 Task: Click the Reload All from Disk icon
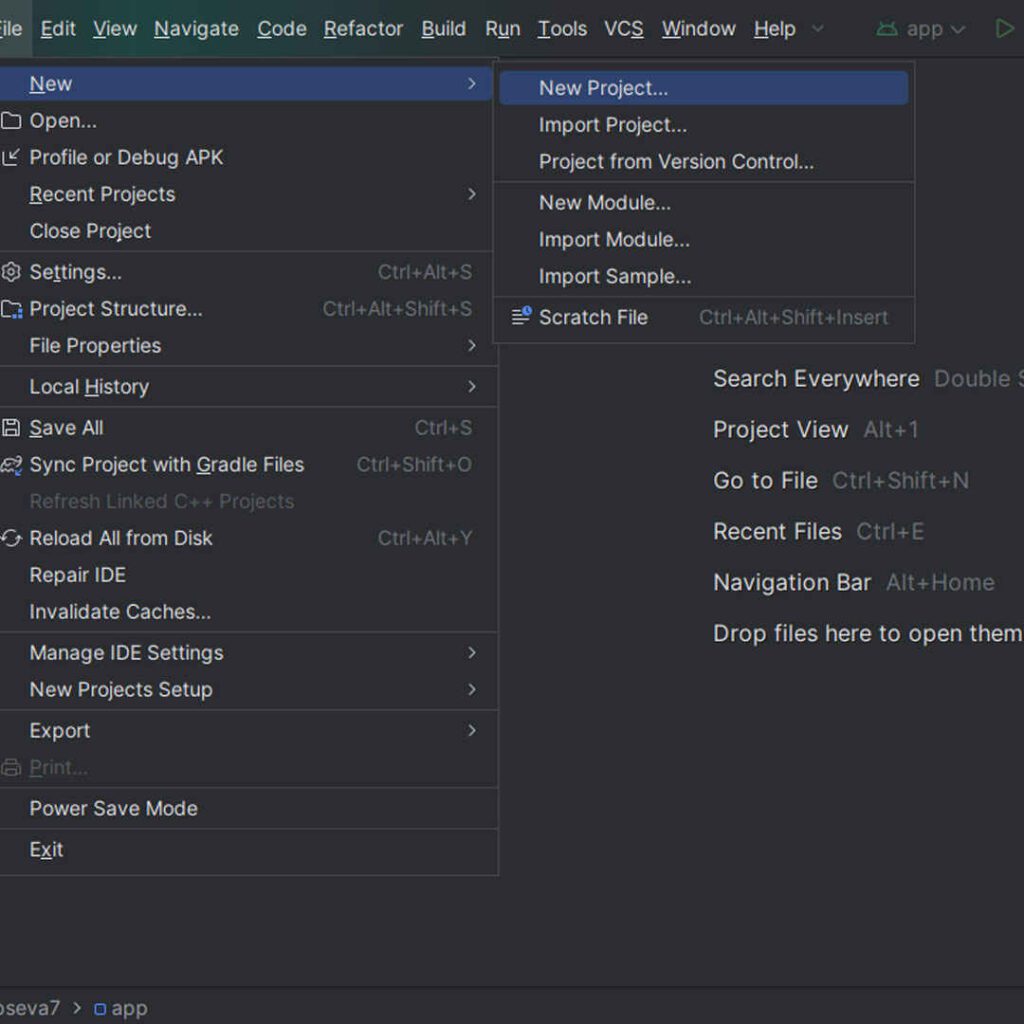(x=11, y=538)
